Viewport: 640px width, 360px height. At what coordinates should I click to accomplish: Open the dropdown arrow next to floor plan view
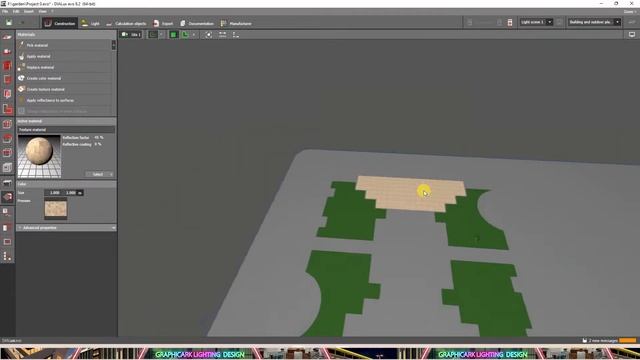coord(162,35)
